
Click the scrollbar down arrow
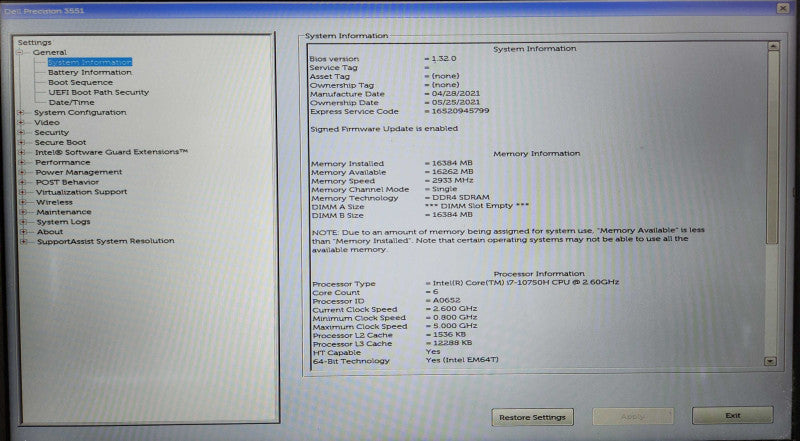tap(770, 361)
